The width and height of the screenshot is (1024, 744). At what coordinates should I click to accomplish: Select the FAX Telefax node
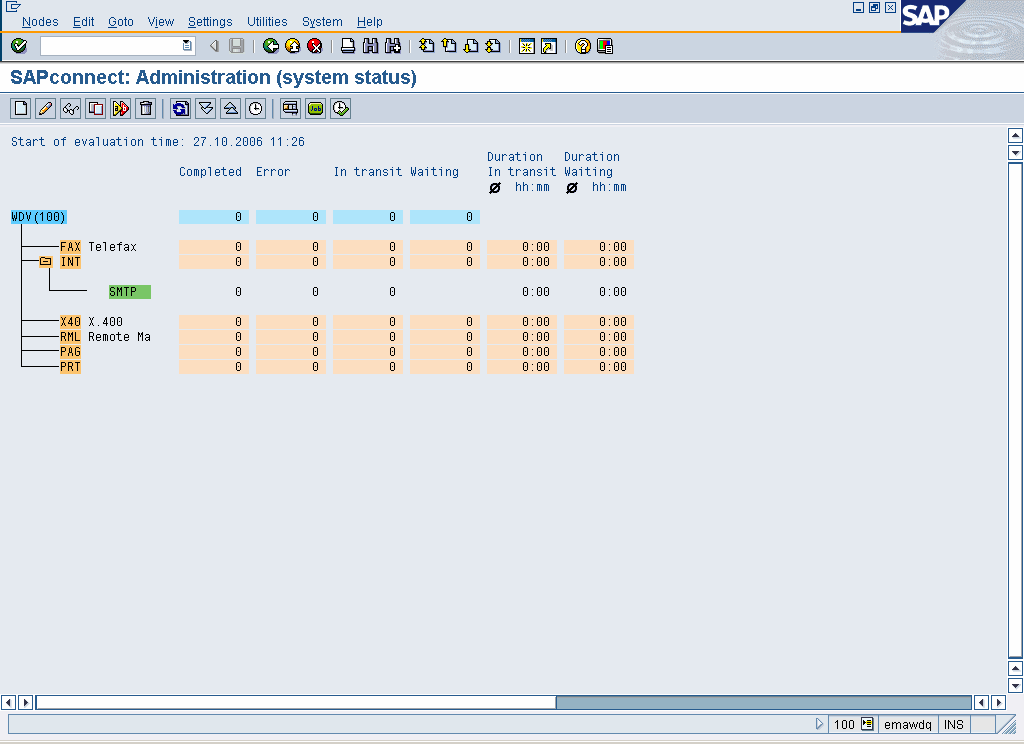pos(70,247)
